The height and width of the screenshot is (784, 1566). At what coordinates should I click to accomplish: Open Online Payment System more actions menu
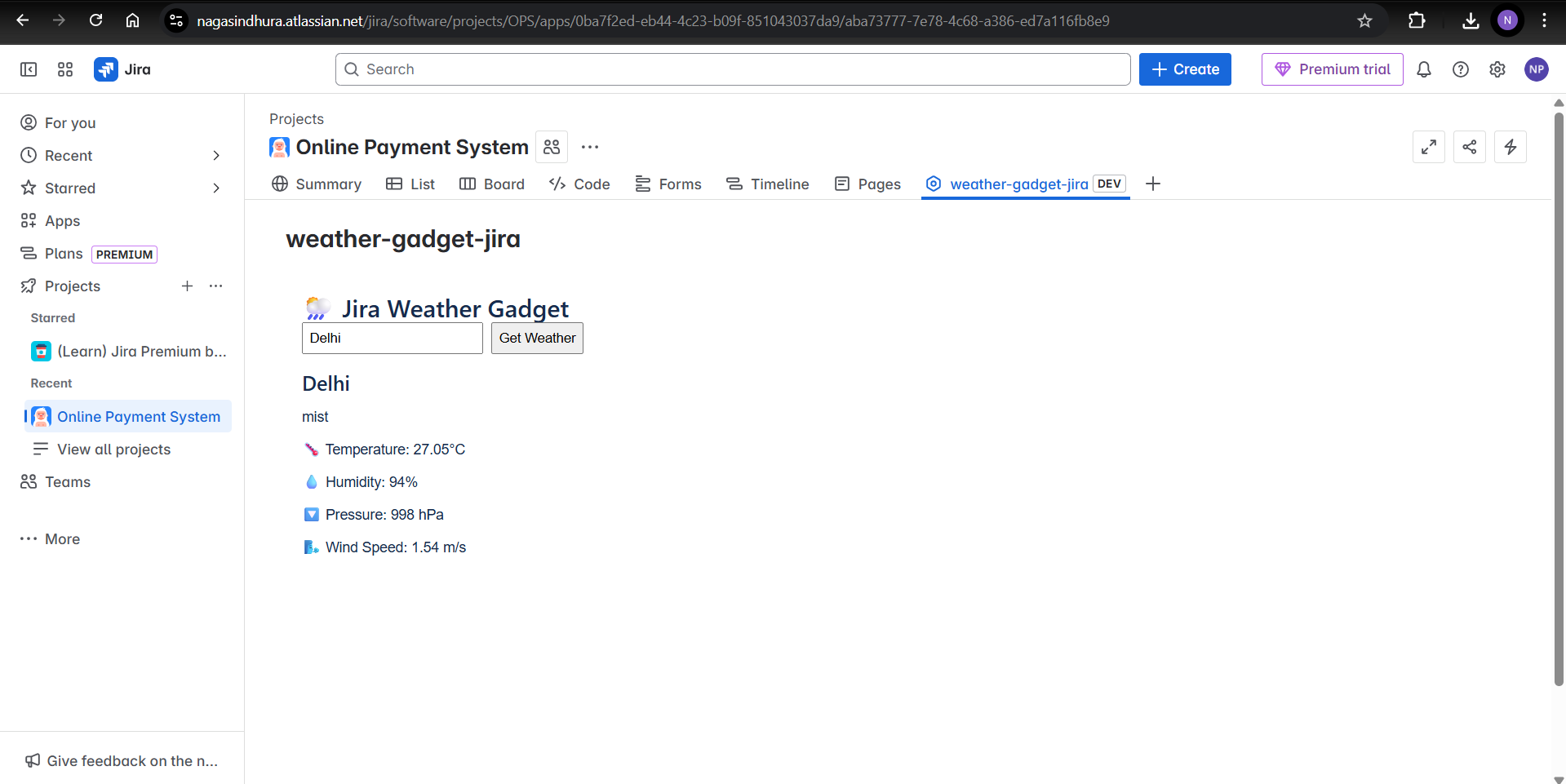(x=590, y=147)
